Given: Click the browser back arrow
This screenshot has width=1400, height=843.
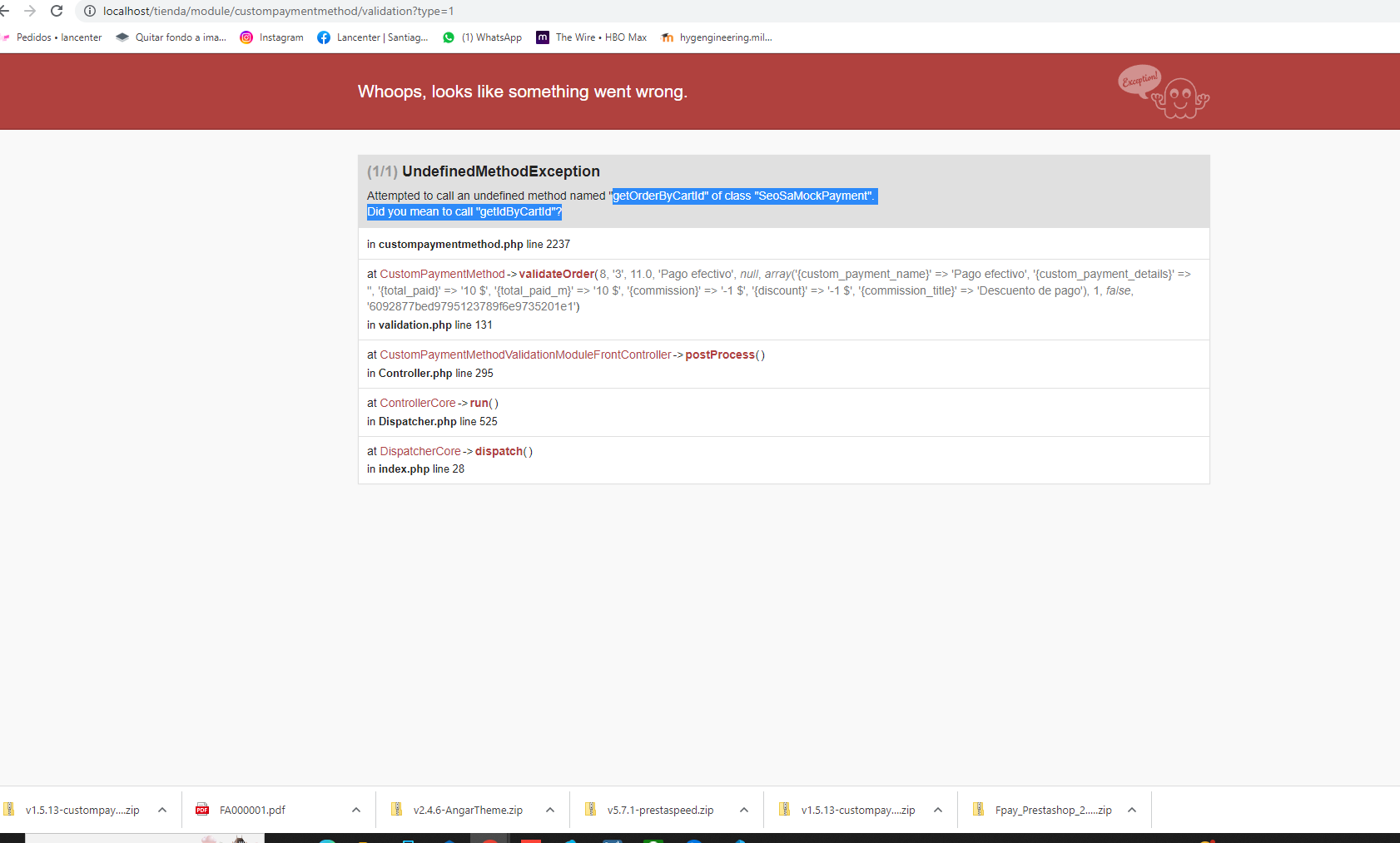Looking at the screenshot, I should pyautogui.click(x=4, y=11).
